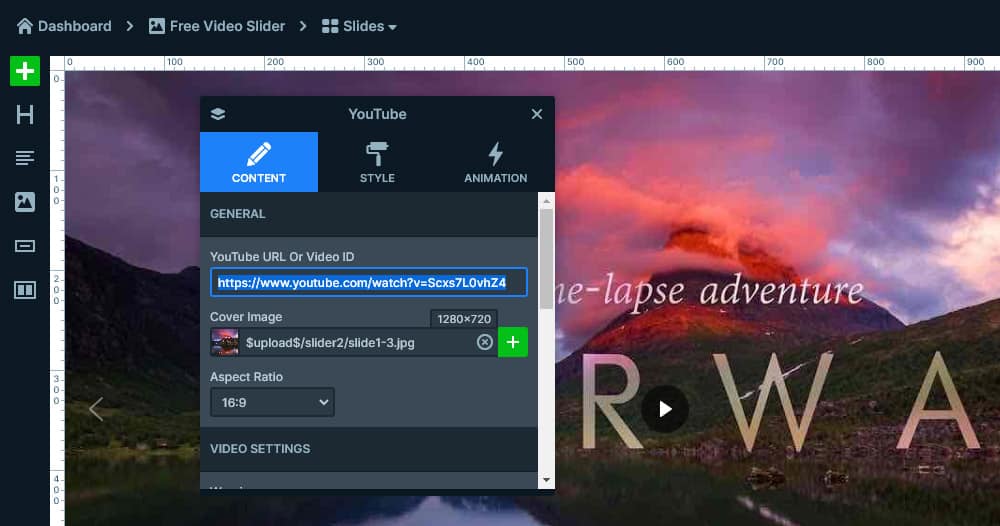Choose new cover image with green plus
This screenshot has height=526, width=1000.
pyautogui.click(x=513, y=342)
